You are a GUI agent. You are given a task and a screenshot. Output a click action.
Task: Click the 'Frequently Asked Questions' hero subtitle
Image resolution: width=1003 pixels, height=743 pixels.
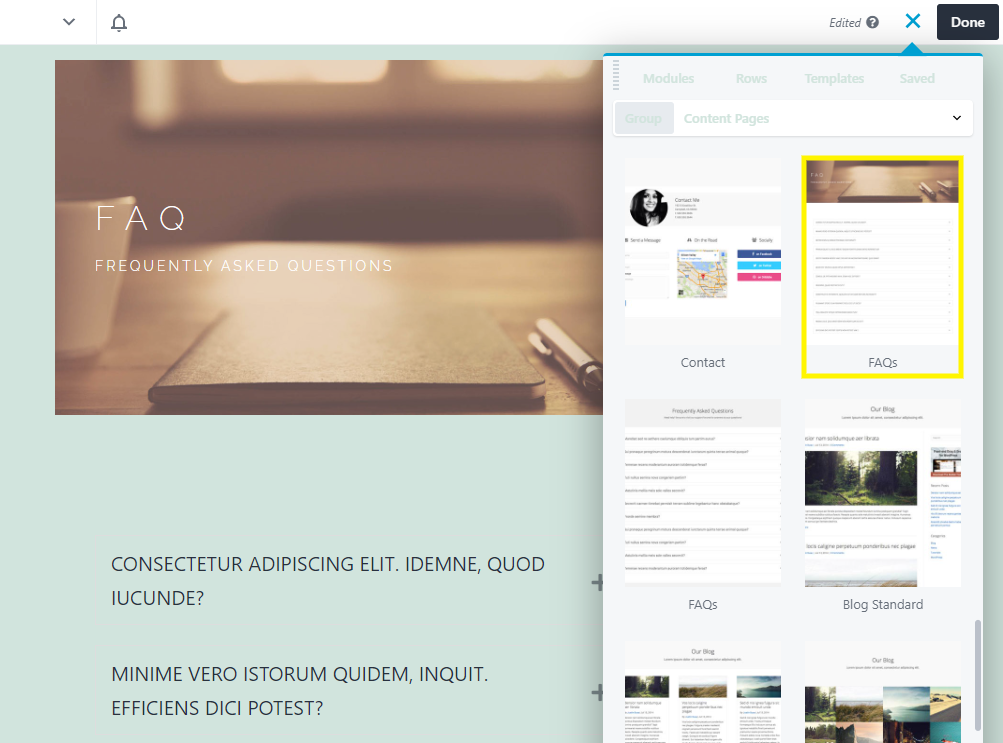[244, 266]
